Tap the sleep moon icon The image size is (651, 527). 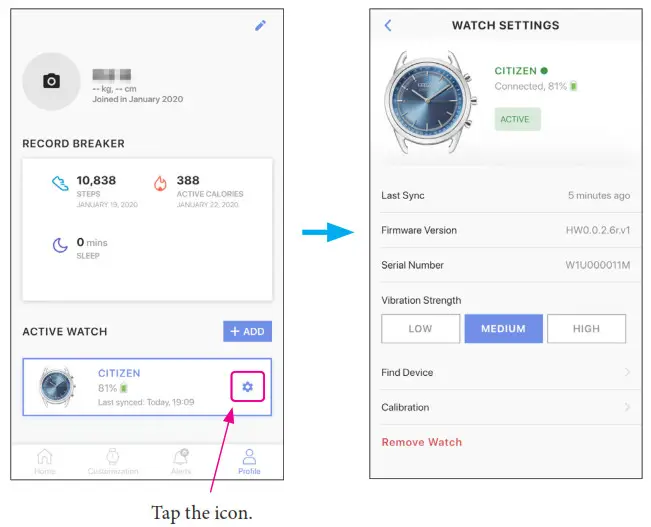[60, 245]
